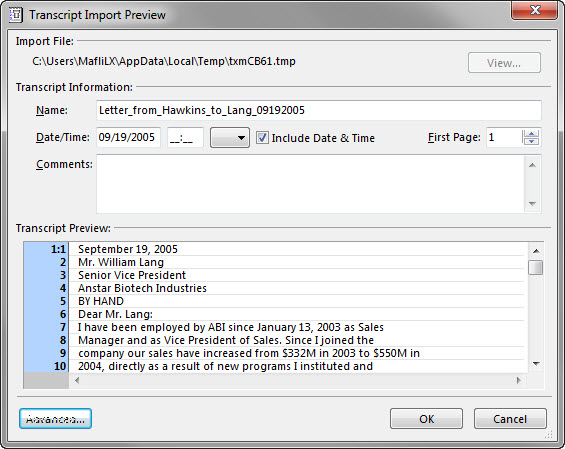Image resolution: width=565 pixels, height=449 pixels.
Task: Click the empty time input field
Action: [x=185, y=137]
